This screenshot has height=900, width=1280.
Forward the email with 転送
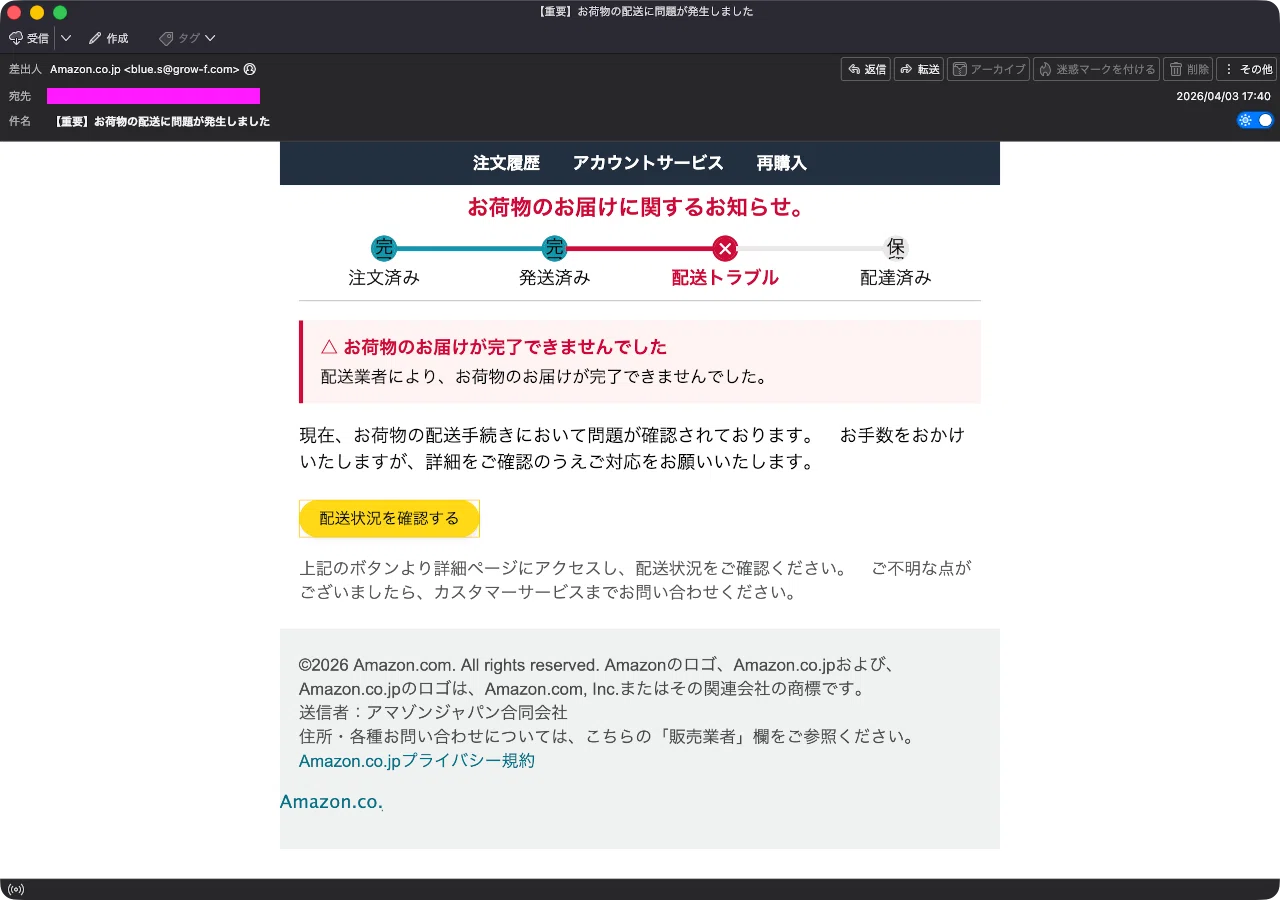tap(919, 69)
